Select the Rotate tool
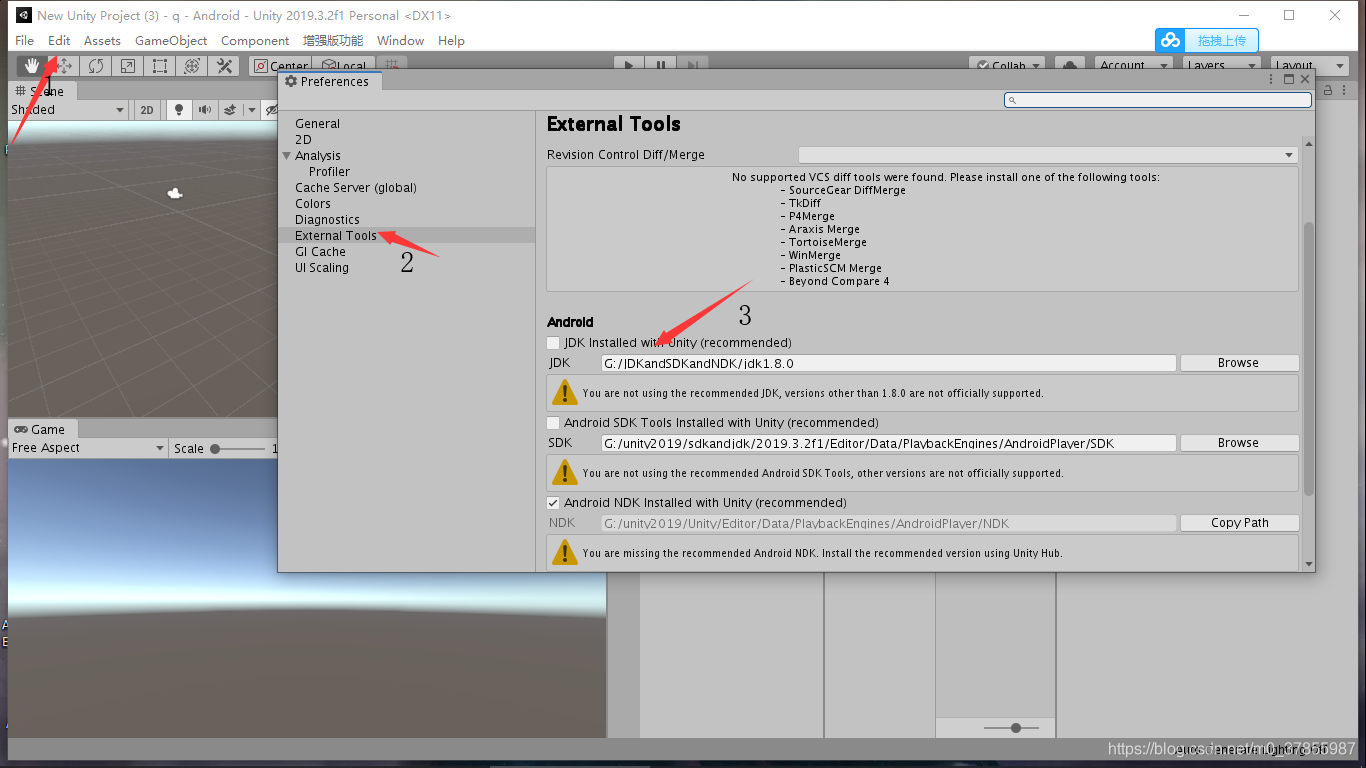This screenshot has width=1366, height=768. [95, 65]
